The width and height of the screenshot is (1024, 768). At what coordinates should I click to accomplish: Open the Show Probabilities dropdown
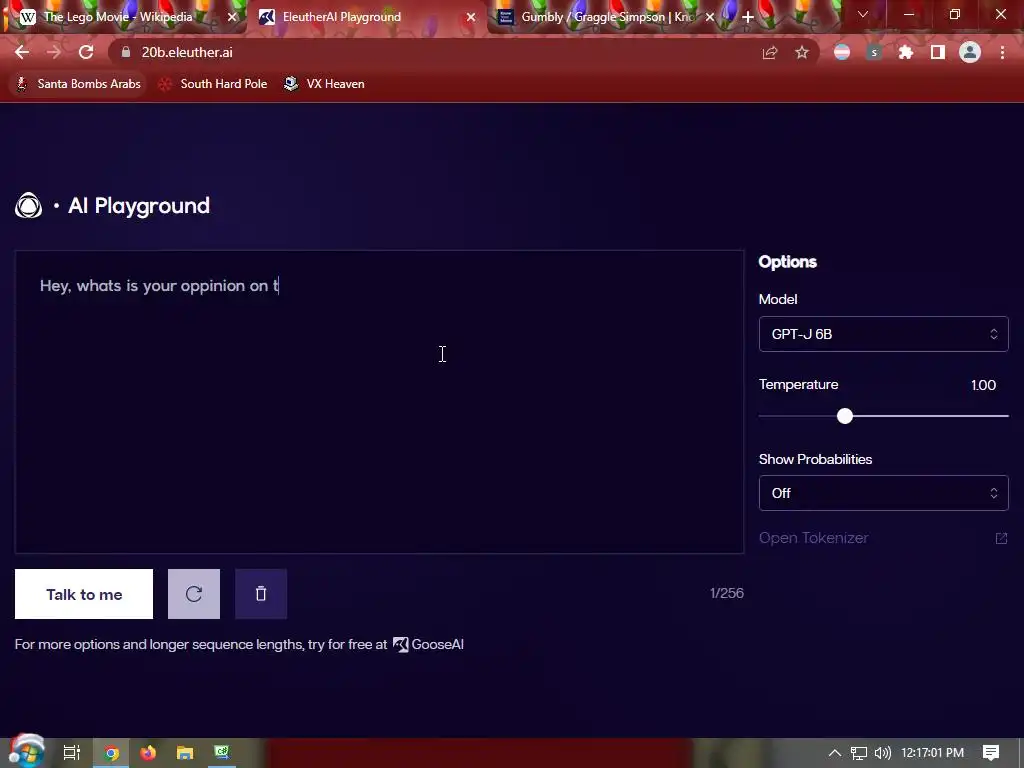coord(883,493)
